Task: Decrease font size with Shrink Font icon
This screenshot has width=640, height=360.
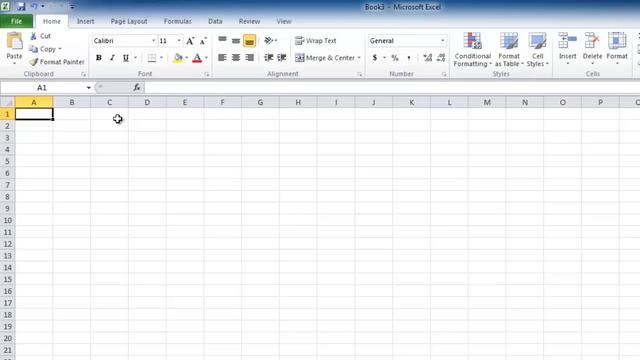Action: [x=203, y=41]
